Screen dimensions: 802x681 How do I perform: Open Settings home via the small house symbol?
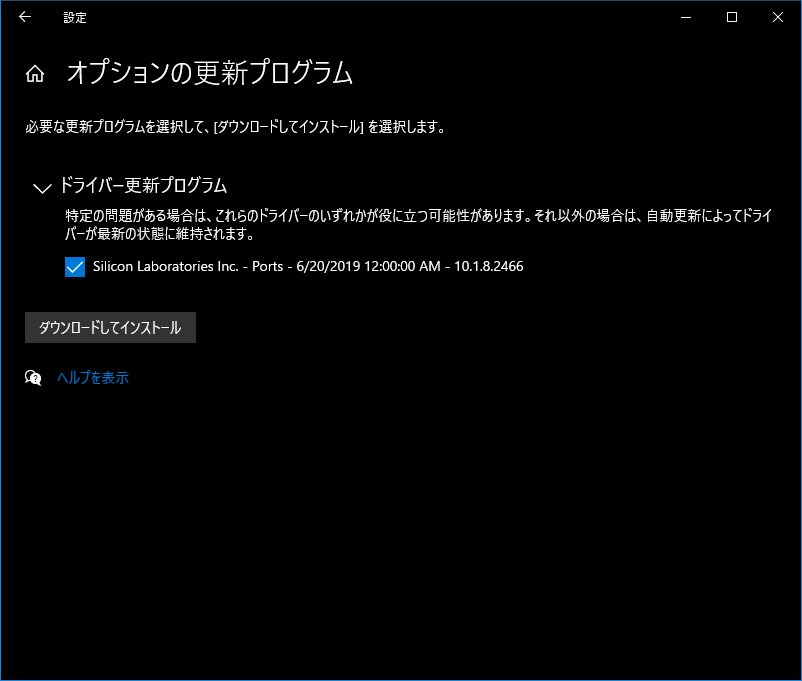pos(35,72)
